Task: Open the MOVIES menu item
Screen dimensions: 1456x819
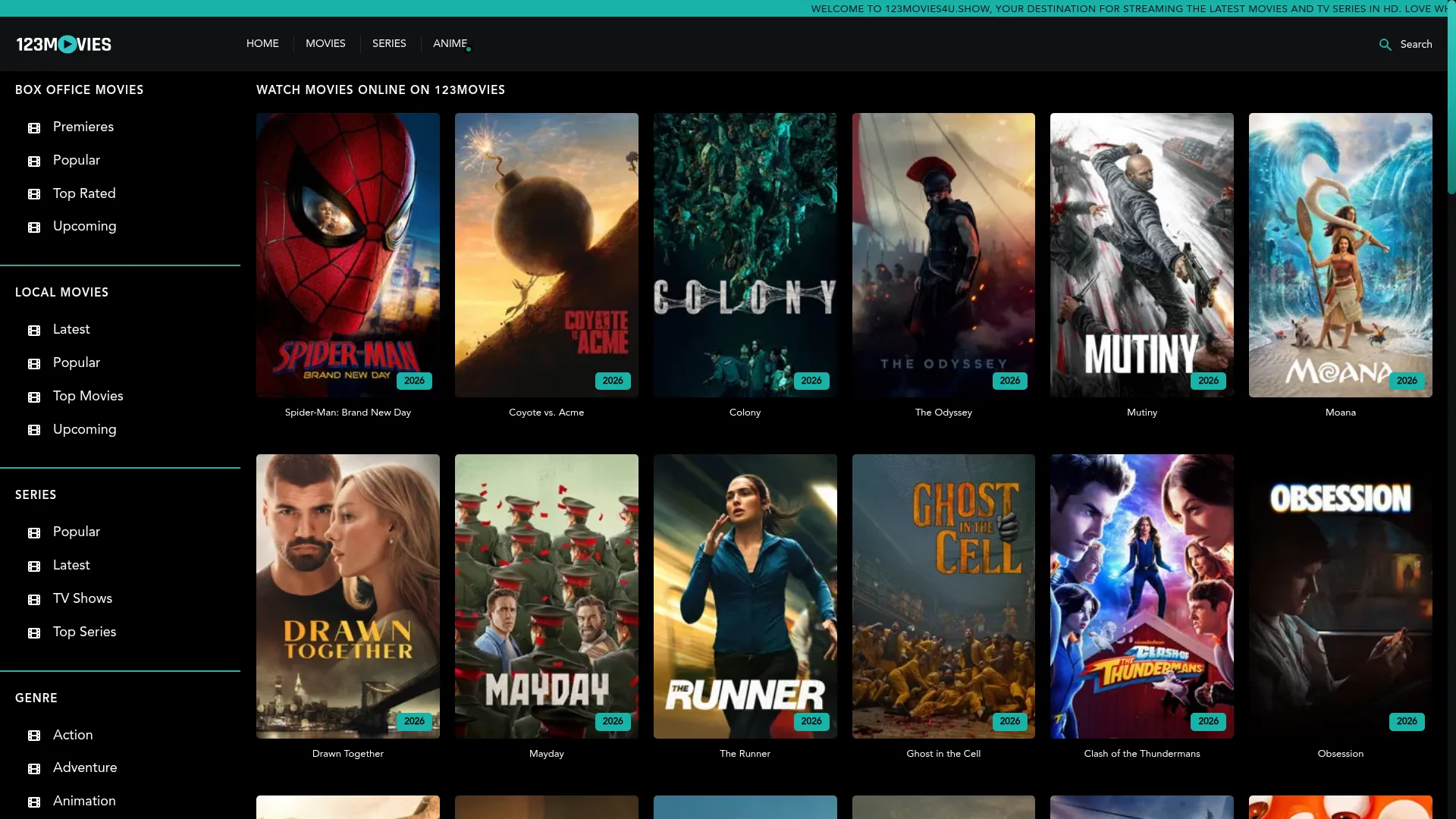Action: click(325, 44)
